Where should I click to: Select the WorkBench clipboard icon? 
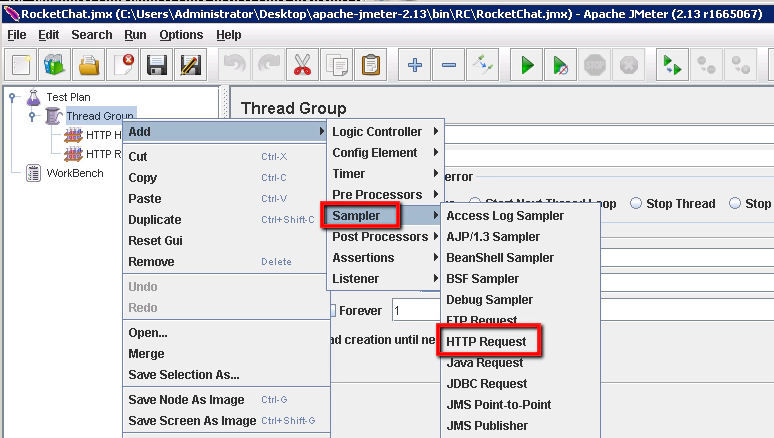(34, 173)
